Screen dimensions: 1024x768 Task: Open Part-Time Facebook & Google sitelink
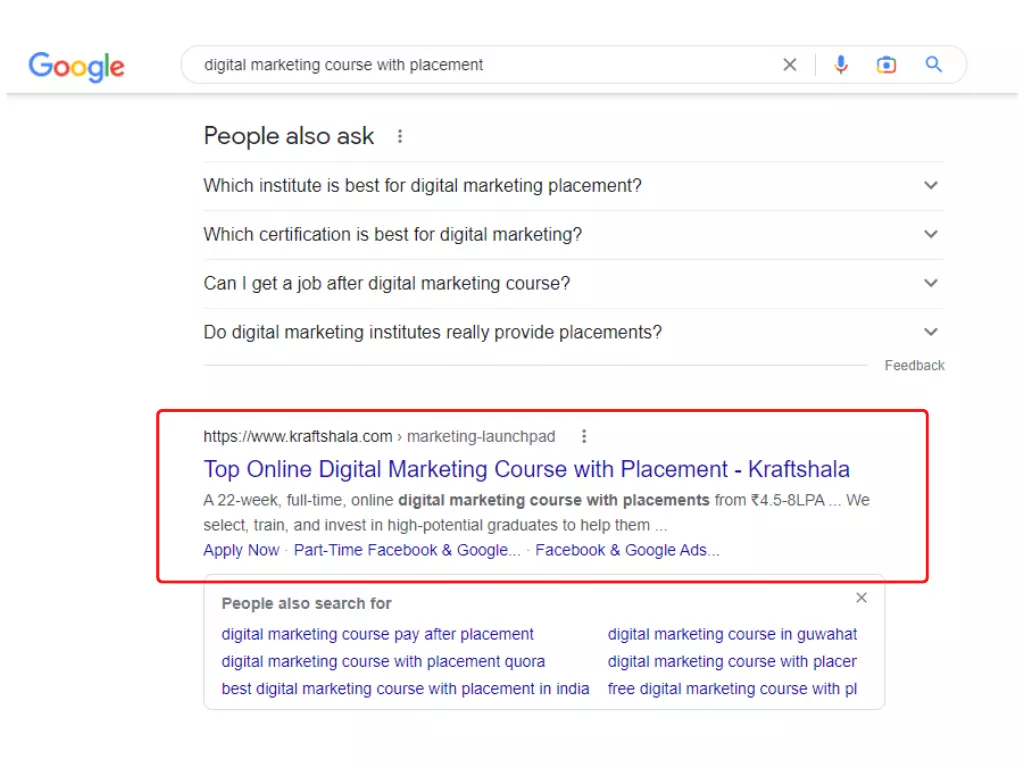[407, 550]
